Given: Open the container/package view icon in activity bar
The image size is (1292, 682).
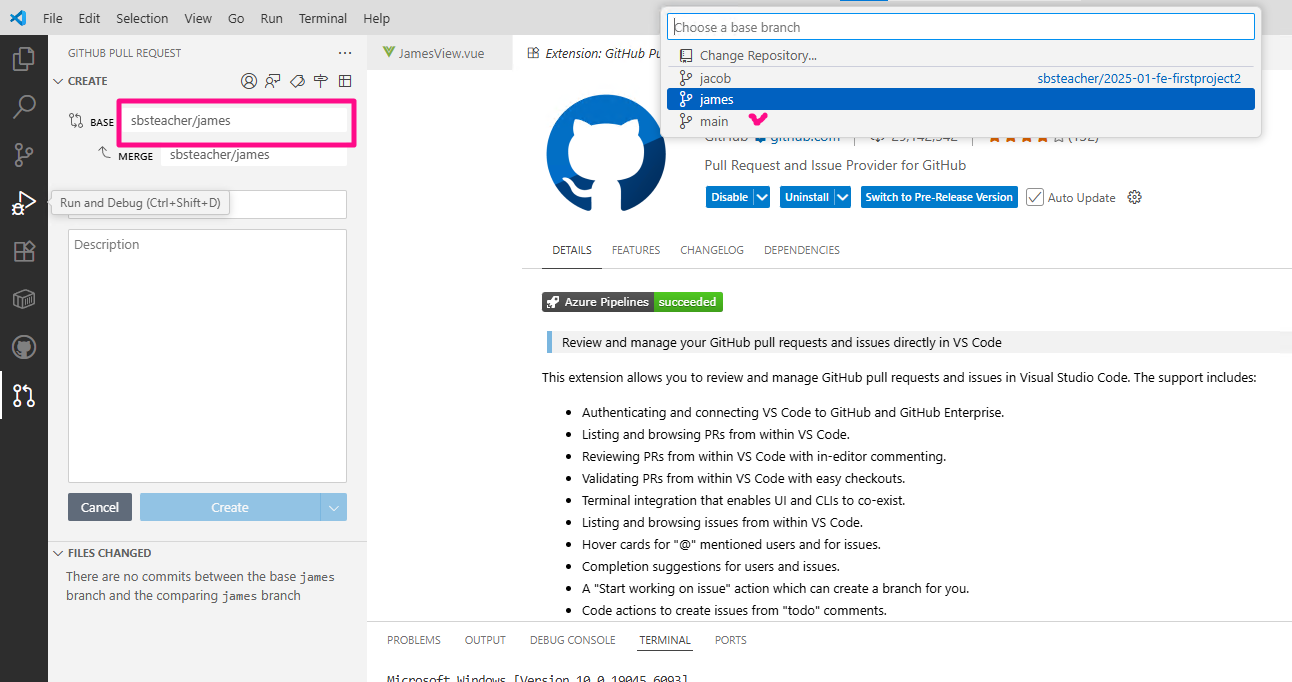Looking at the screenshot, I should coord(24,299).
